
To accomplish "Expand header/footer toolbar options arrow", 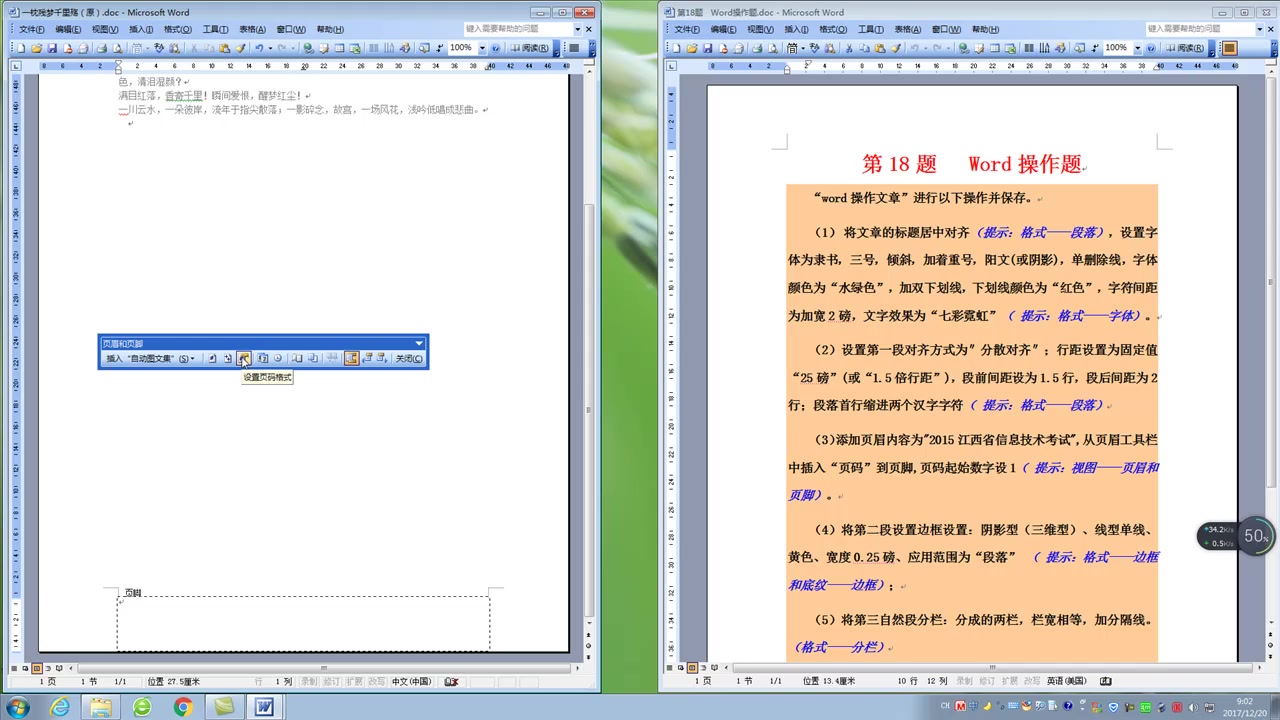I will point(419,344).
